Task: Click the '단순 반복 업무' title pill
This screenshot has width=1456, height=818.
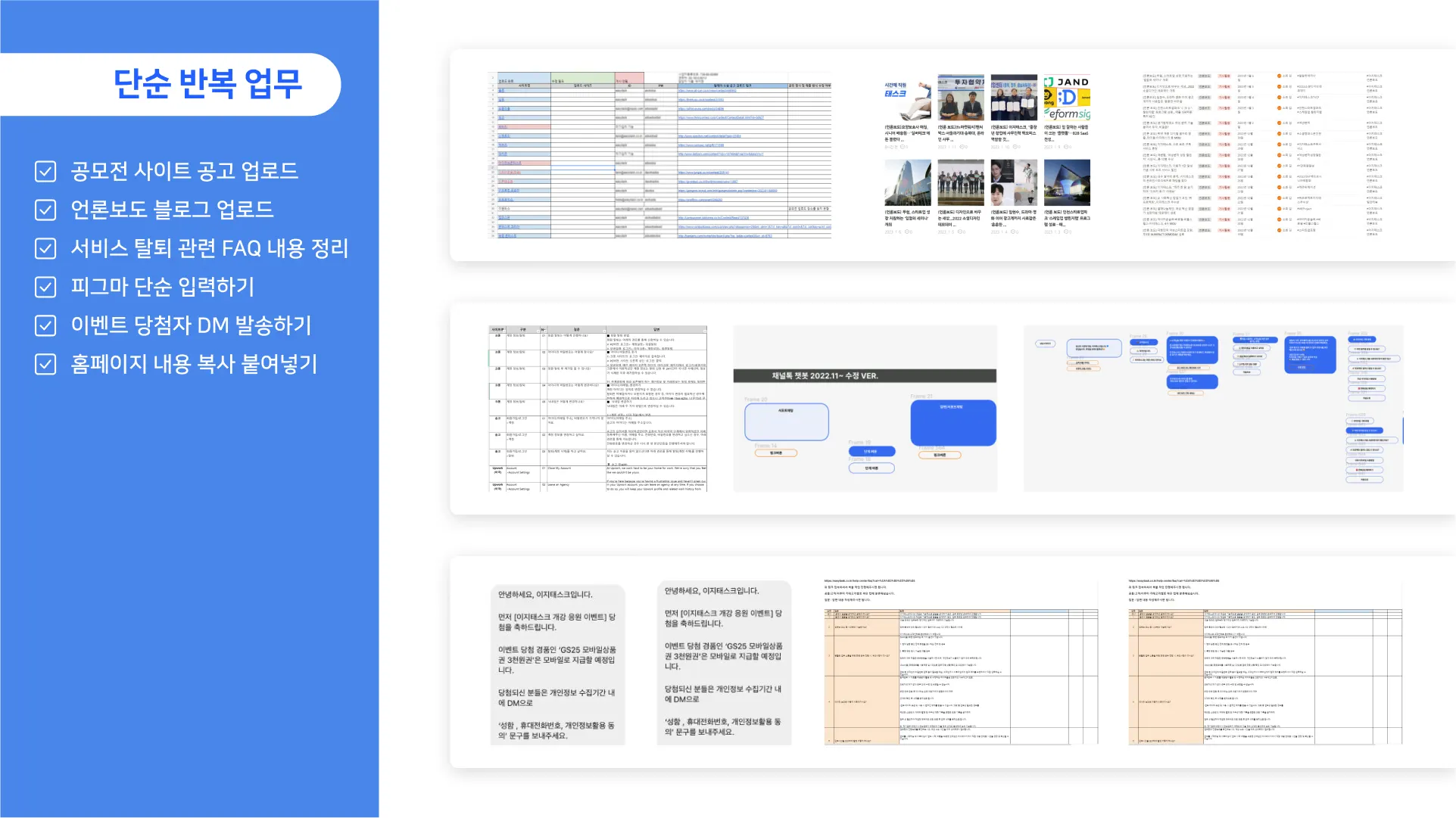Action: 207,84
